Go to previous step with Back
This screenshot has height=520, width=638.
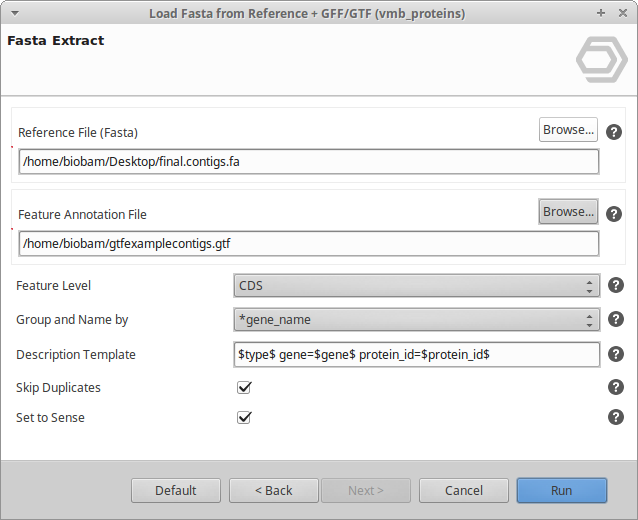[x=274, y=490]
